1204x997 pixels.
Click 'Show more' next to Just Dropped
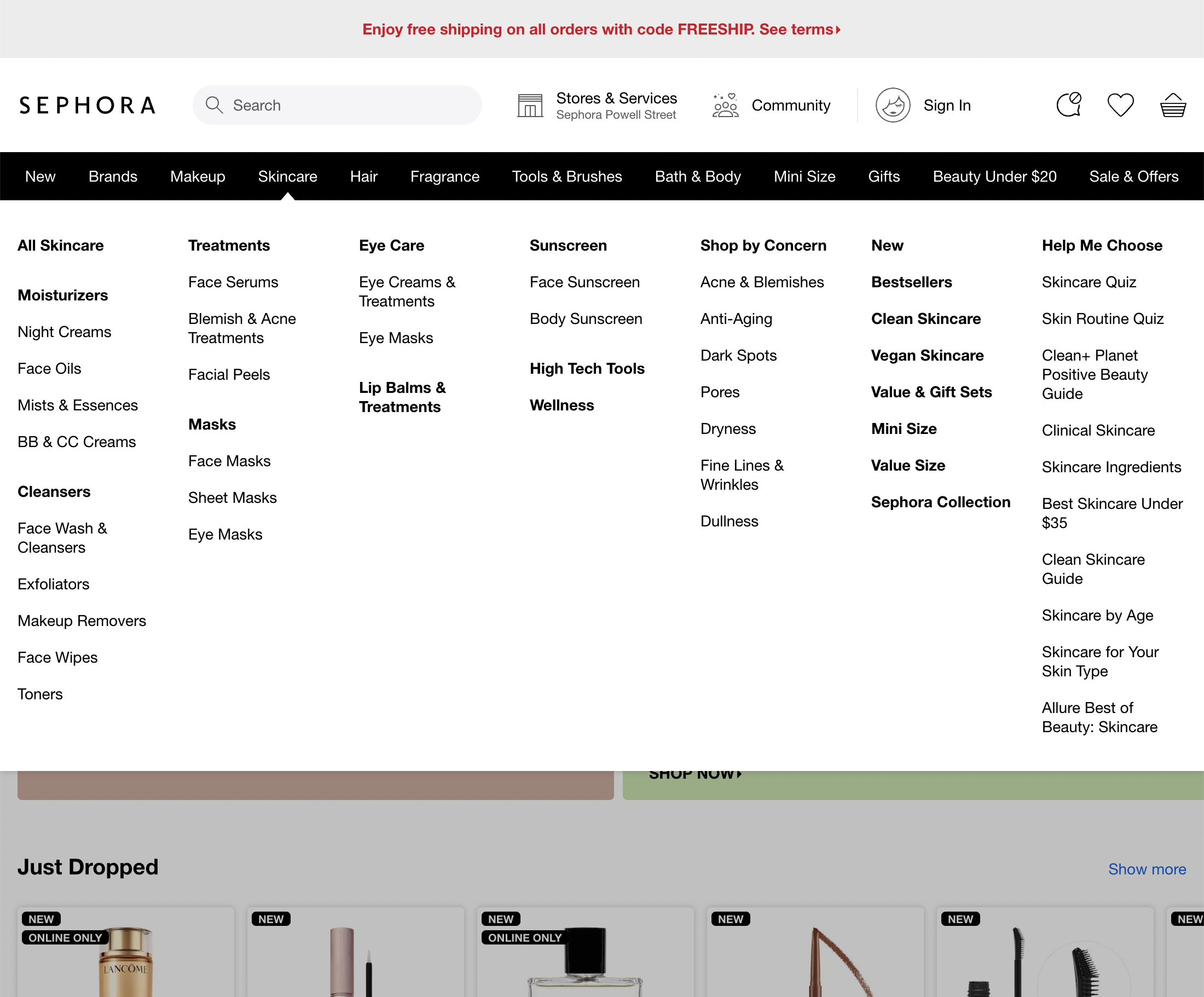click(1147, 869)
